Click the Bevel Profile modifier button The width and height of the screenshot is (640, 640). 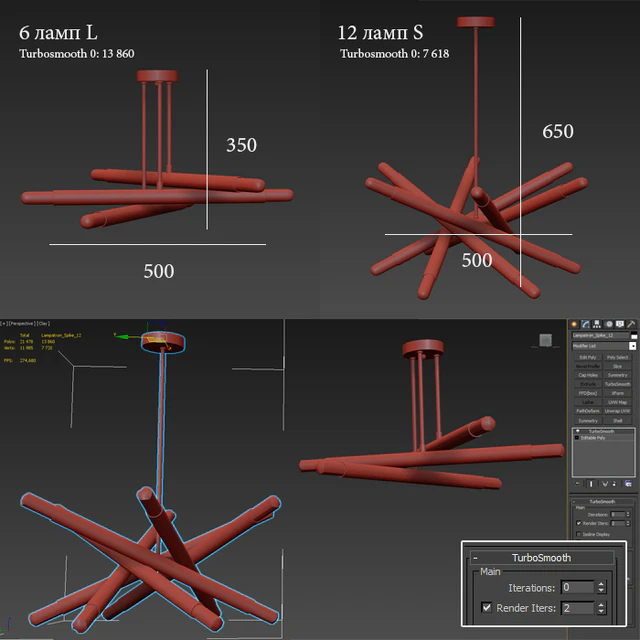pos(588,366)
